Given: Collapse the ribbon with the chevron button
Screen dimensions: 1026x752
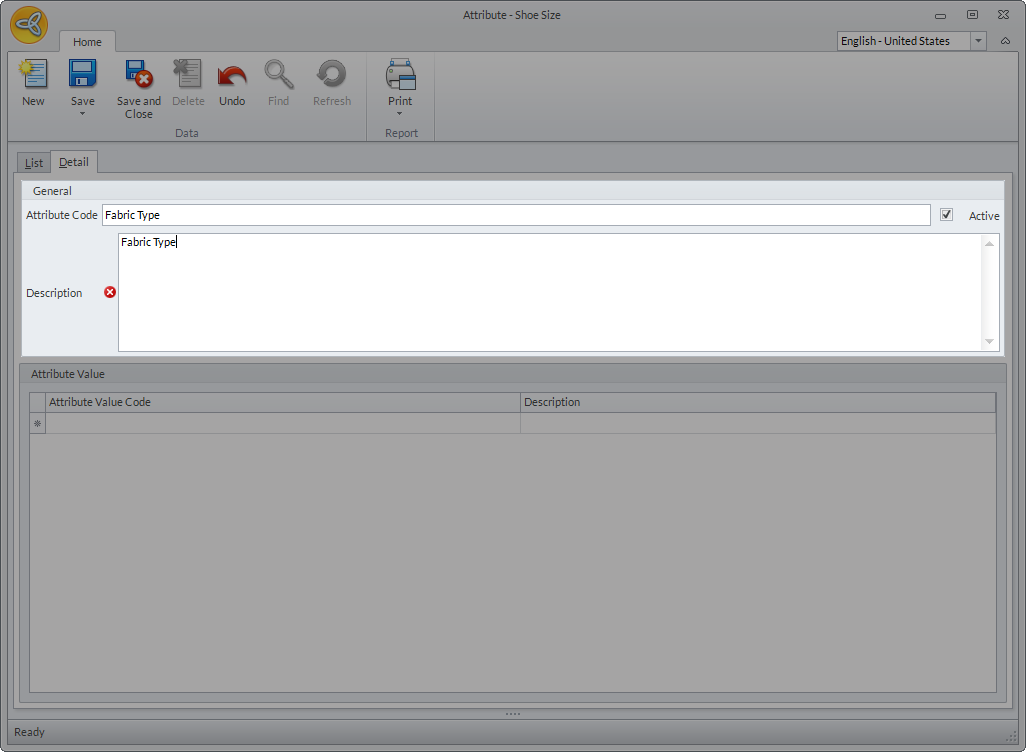Looking at the screenshot, I should pyautogui.click(x=1005, y=41).
